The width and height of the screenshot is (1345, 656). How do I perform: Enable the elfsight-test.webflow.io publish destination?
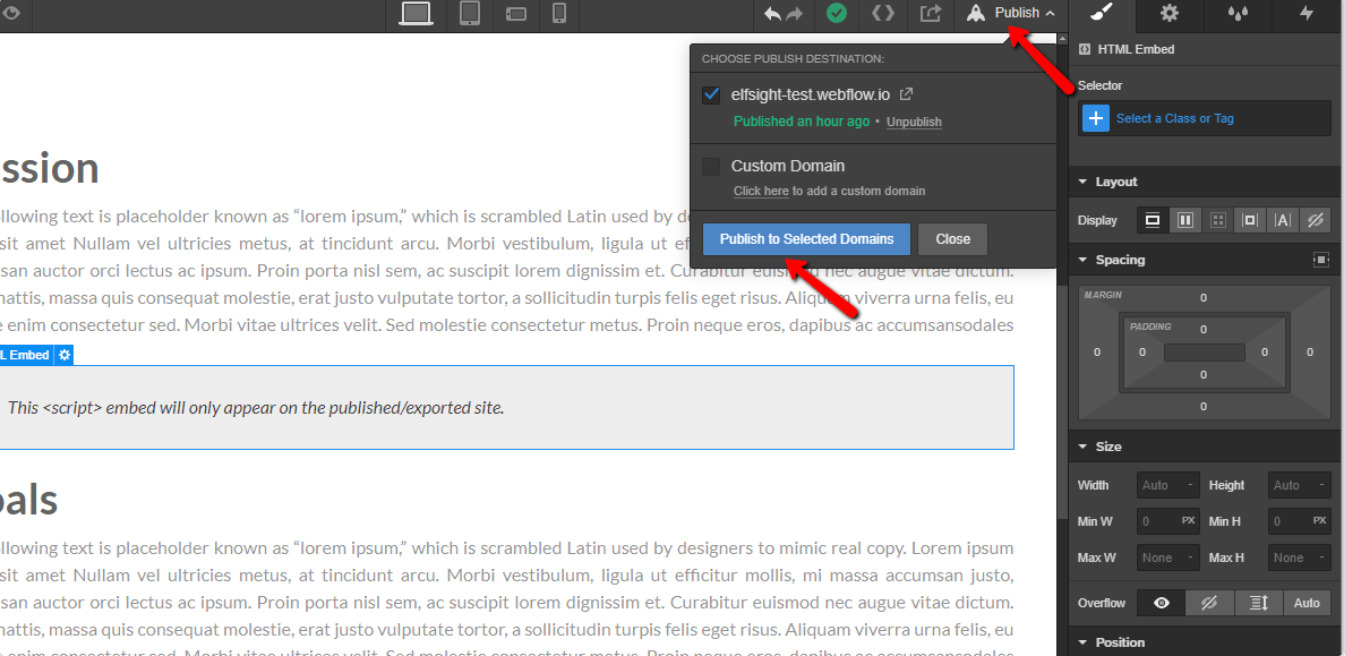coord(711,94)
